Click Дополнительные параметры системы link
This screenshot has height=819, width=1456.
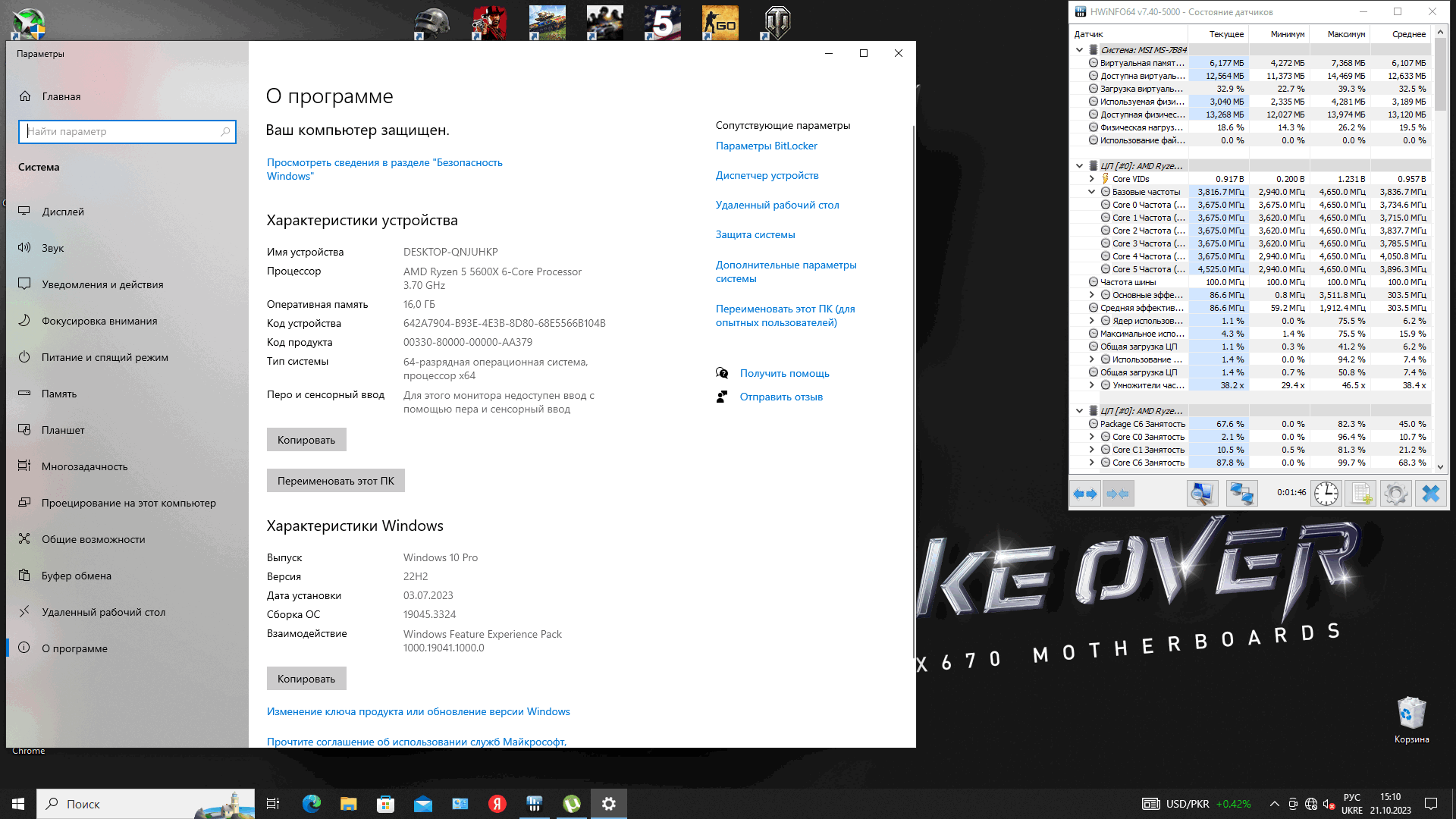pyautogui.click(x=786, y=271)
